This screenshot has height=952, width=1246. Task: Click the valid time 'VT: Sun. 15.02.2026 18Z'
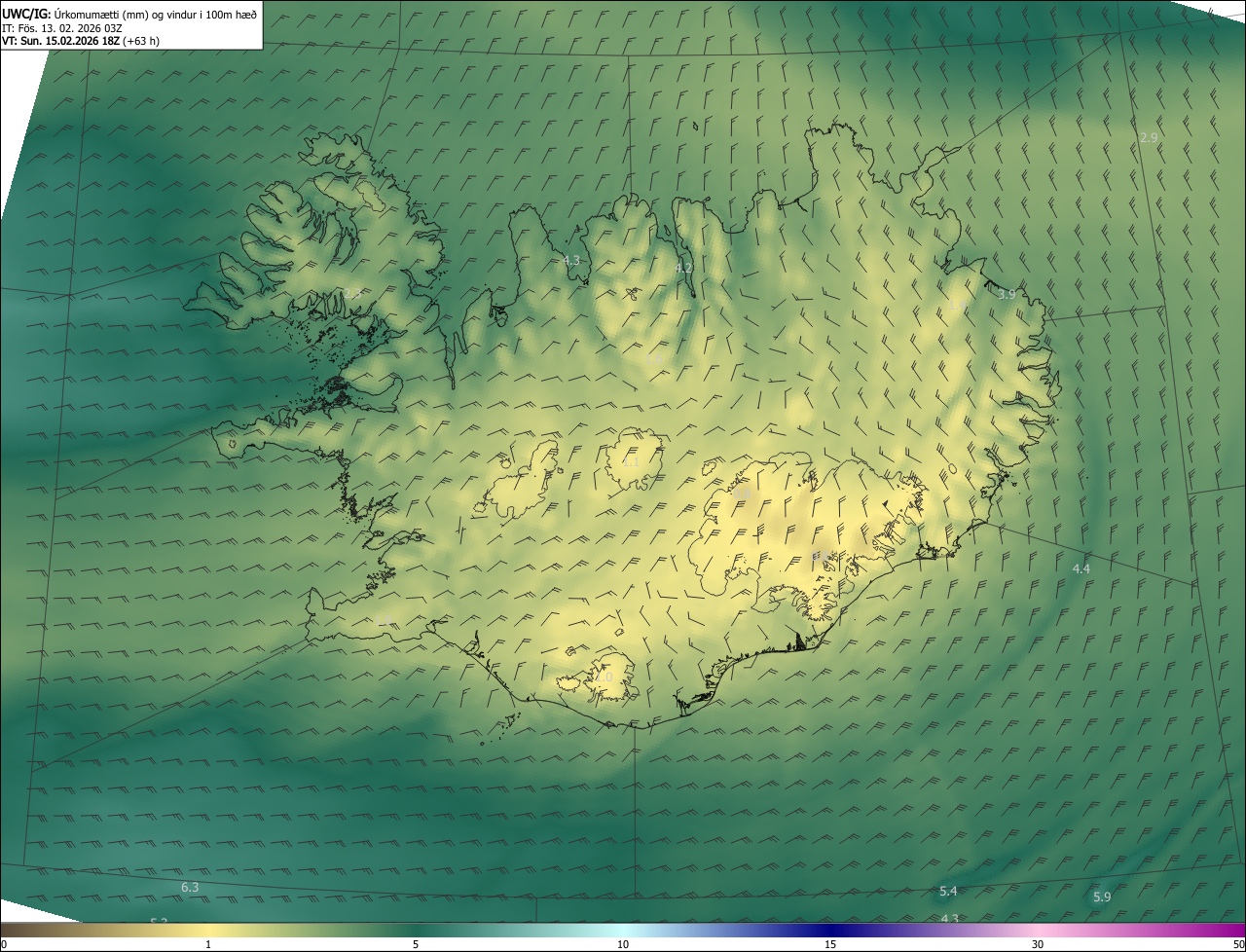(x=60, y=41)
